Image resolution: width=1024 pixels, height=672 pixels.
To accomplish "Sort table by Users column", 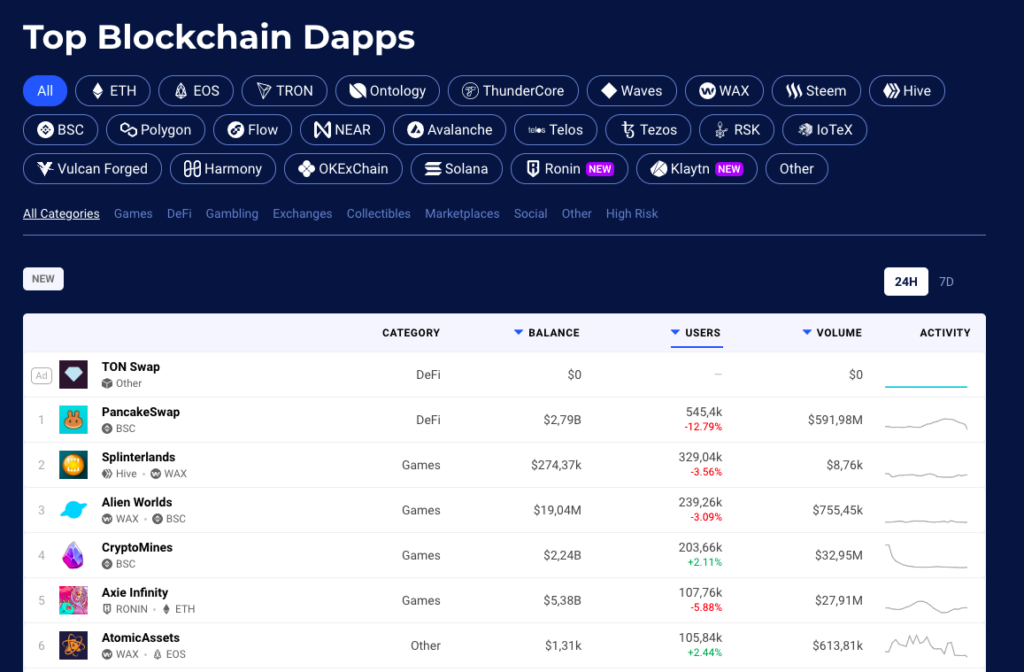I will (696, 333).
